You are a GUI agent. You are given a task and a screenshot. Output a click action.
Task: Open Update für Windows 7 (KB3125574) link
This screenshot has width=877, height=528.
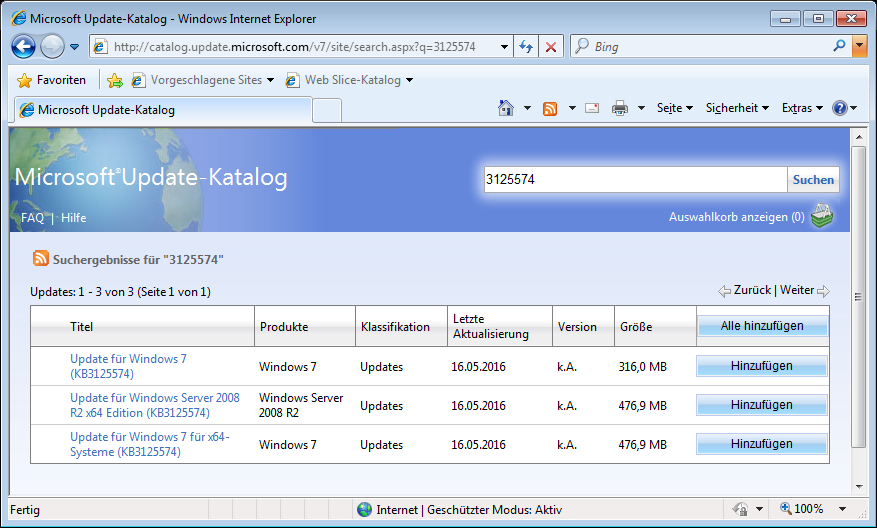[129, 366]
